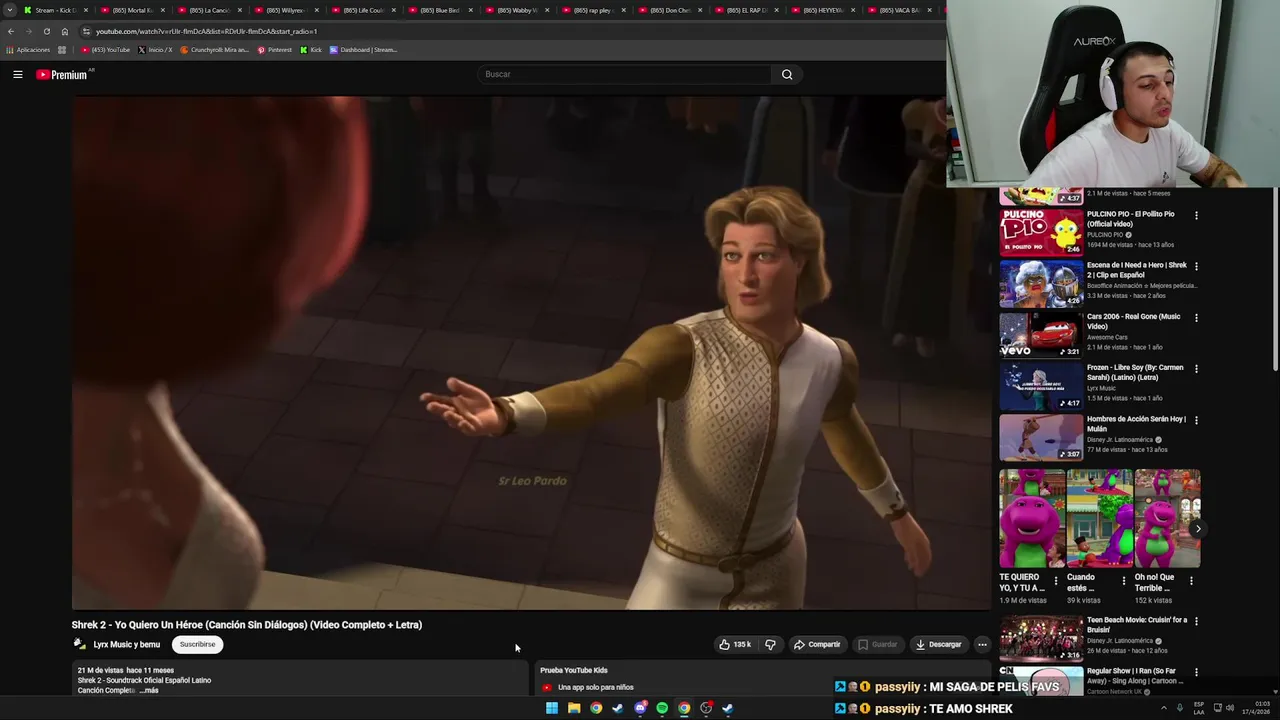Expand the description with ...más
This screenshot has height=720, width=1280.
pos(149,690)
